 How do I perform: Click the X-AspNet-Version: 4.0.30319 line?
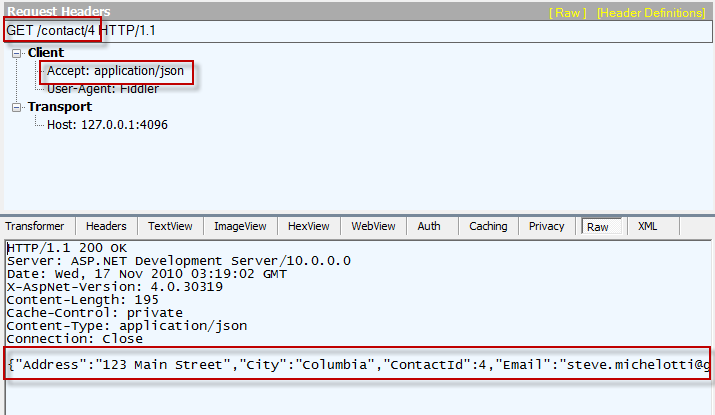[115, 287]
